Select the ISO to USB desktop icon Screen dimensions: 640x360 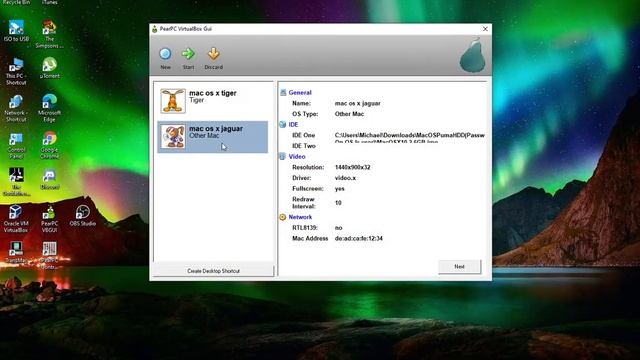[x=16, y=31]
